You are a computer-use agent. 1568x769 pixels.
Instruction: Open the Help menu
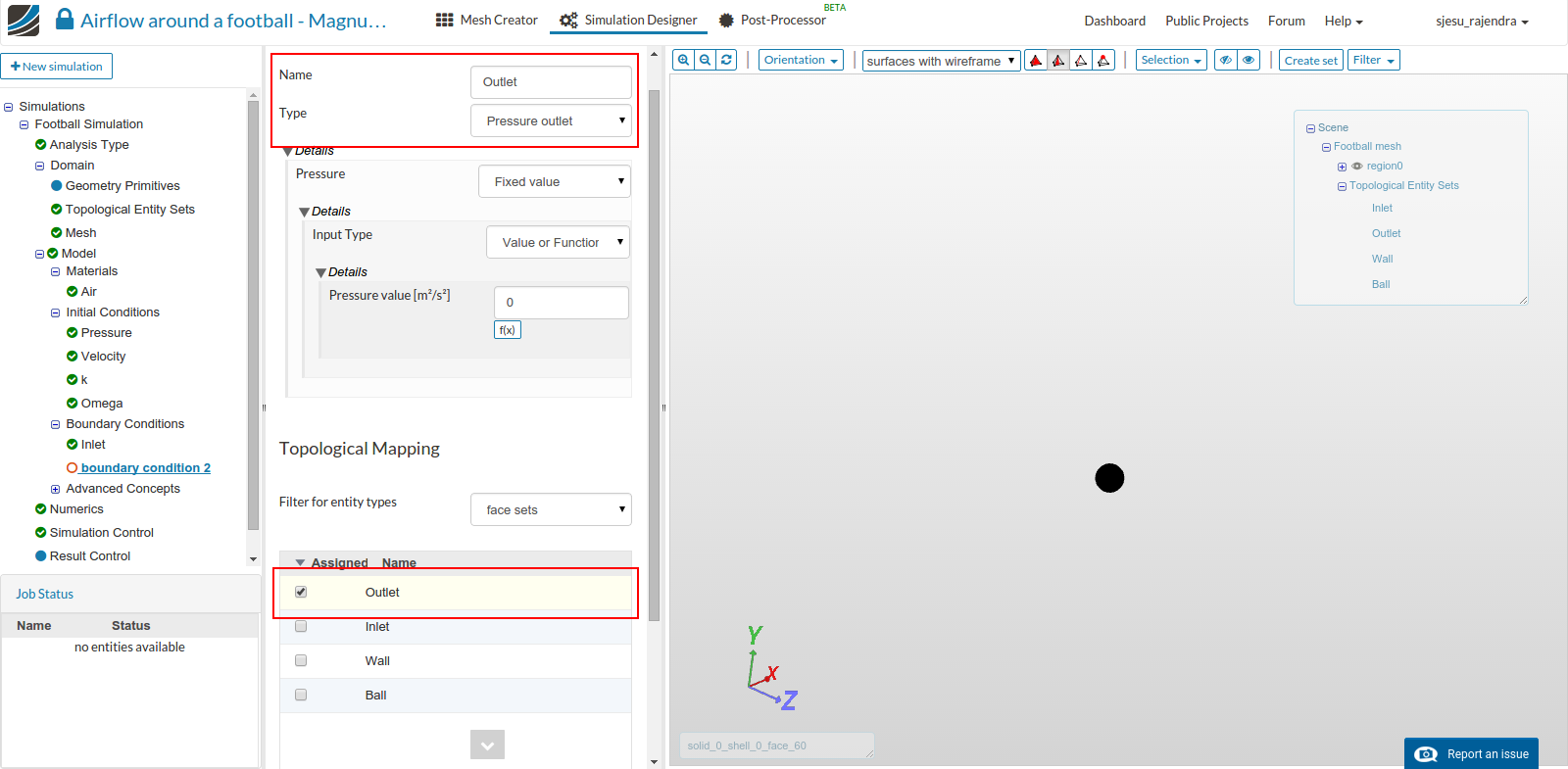tap(1344, 21)
